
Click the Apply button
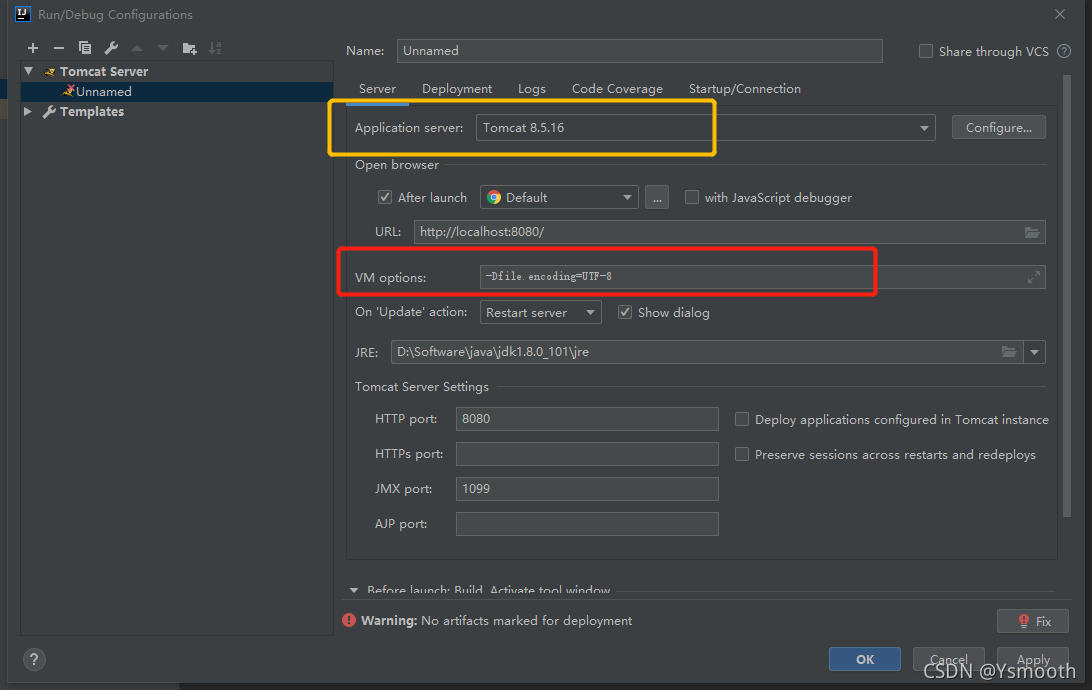pos(1033,659)
